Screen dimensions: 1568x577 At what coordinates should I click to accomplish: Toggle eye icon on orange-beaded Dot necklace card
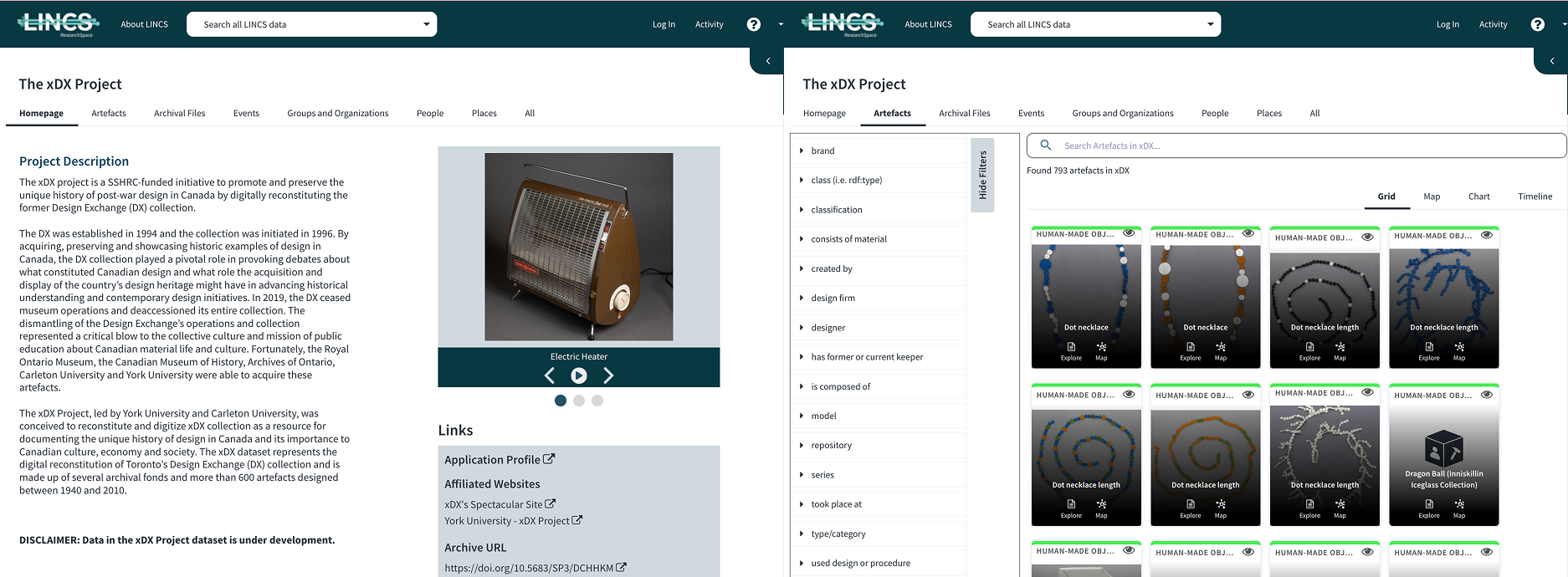click(1248, 233)
